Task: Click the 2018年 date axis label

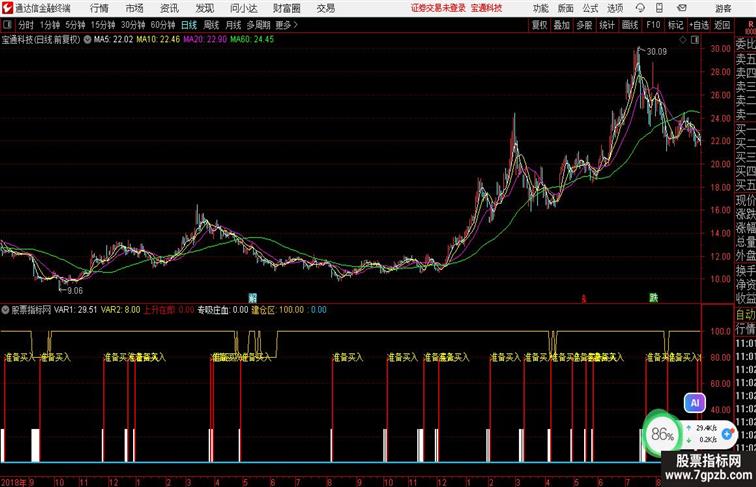Action: tap(14, 482)
